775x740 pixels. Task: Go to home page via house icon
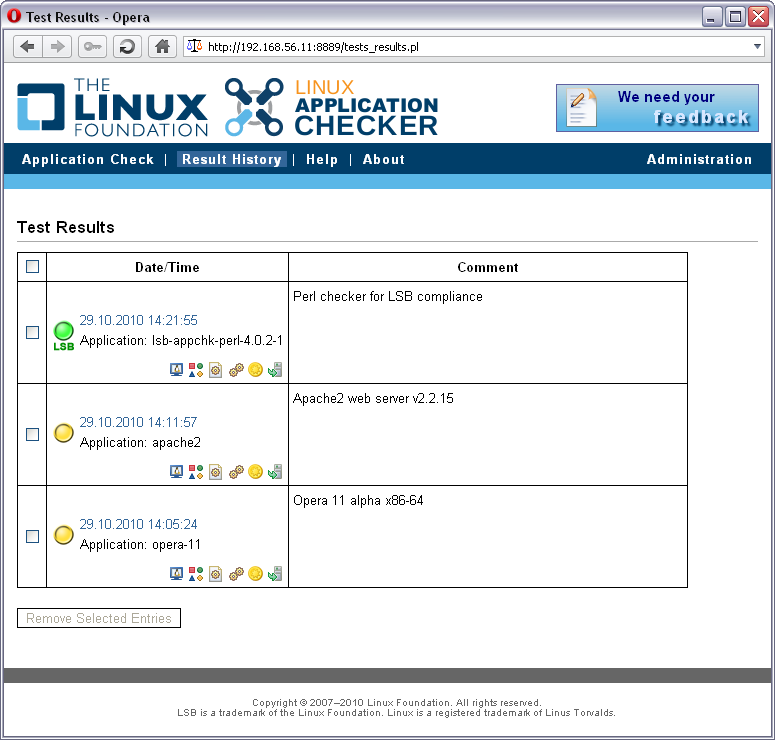162,47
